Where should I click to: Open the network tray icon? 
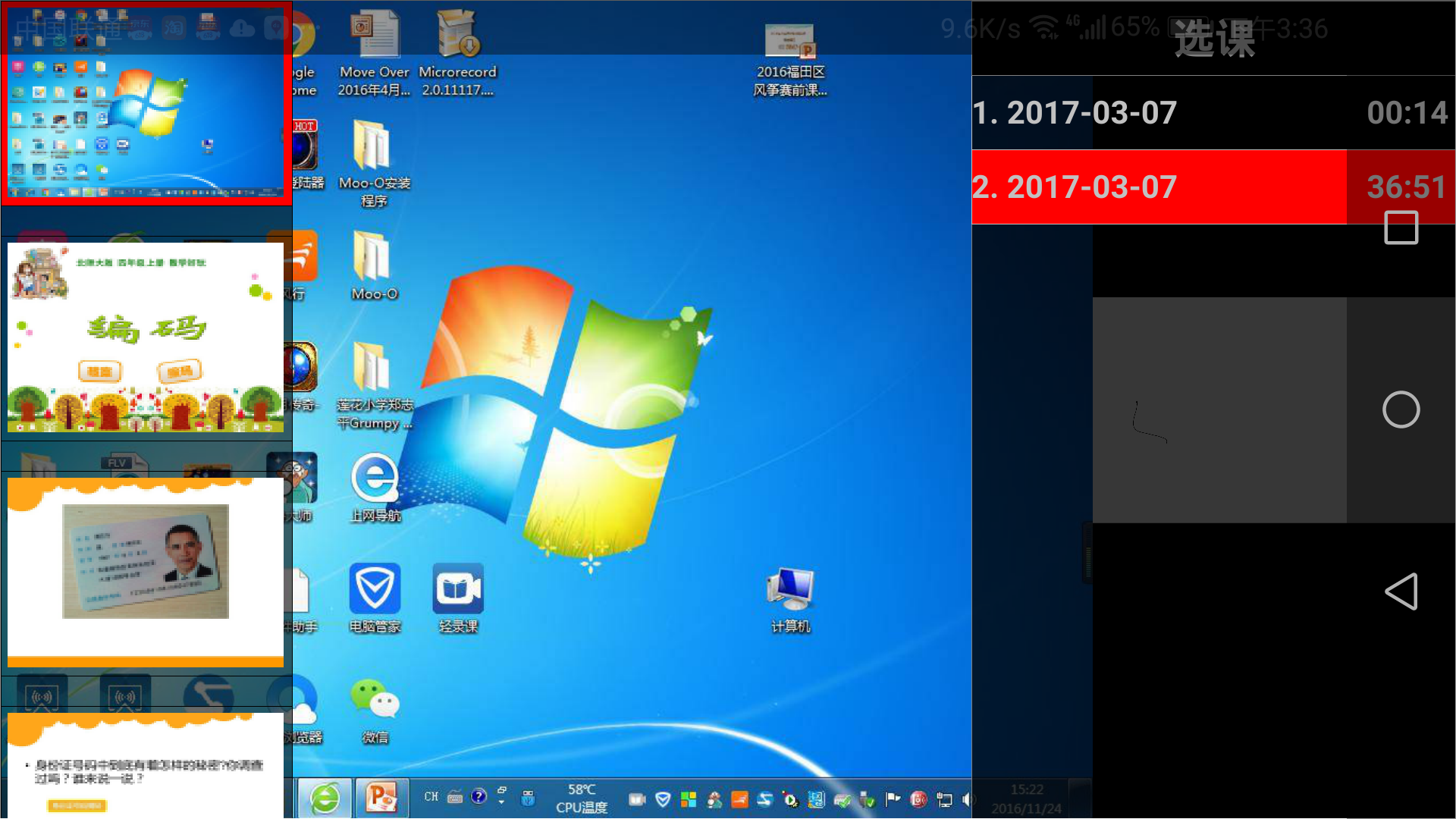[x=944, y=799]
